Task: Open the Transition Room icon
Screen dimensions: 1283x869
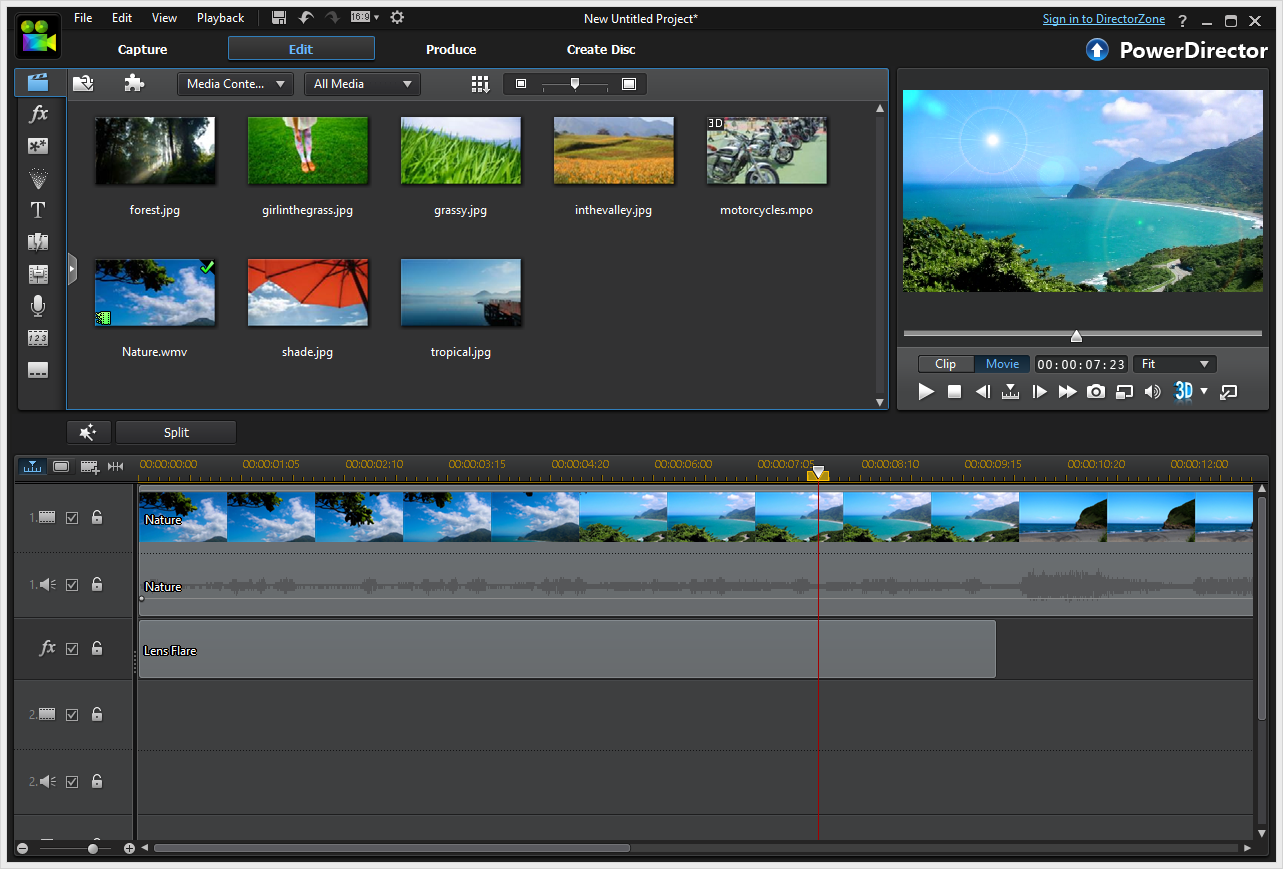Action: pyautogui.click(x=38, y=242)
